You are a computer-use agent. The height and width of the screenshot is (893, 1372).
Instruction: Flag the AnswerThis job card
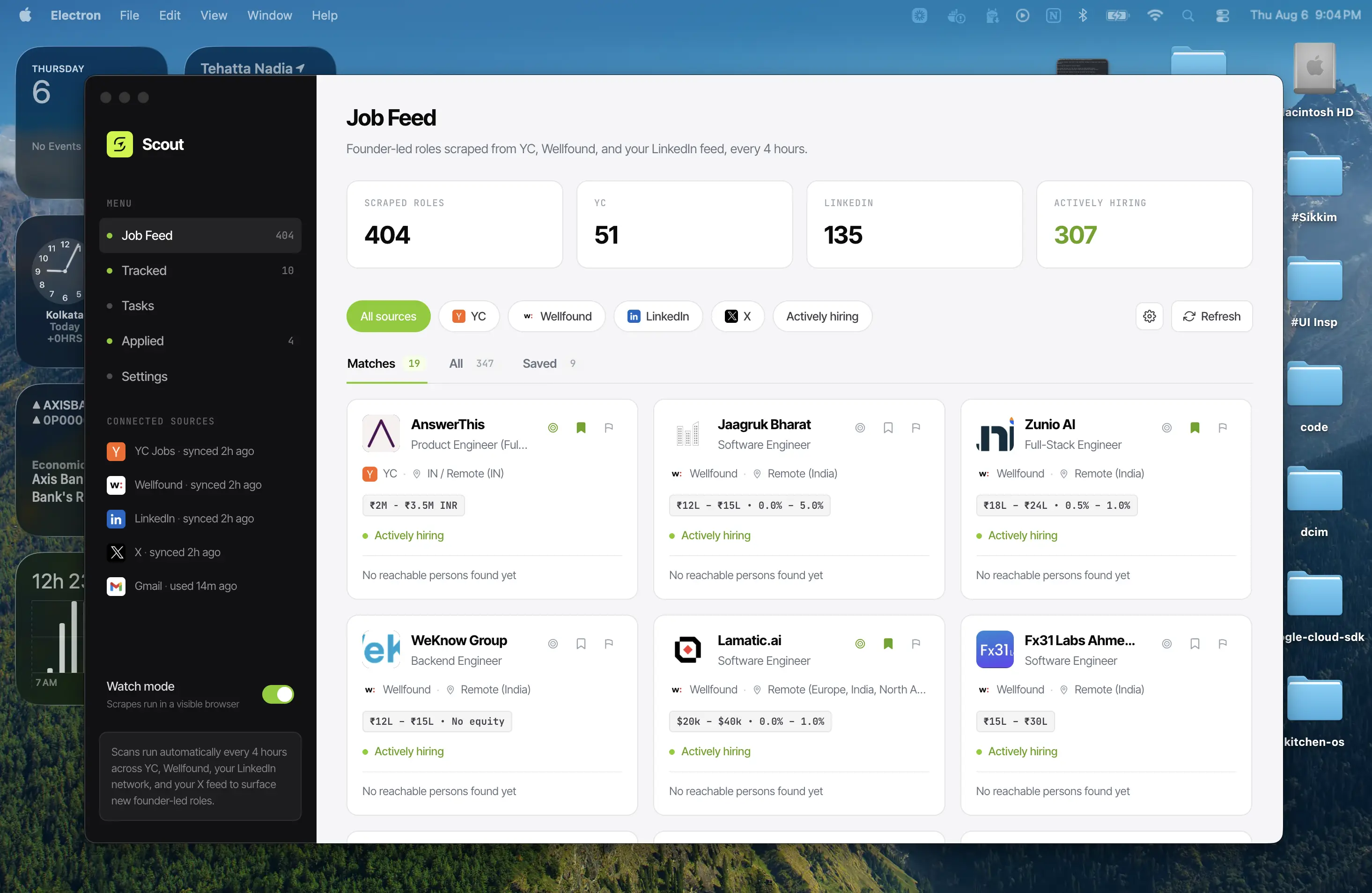(x=609, y=427)
